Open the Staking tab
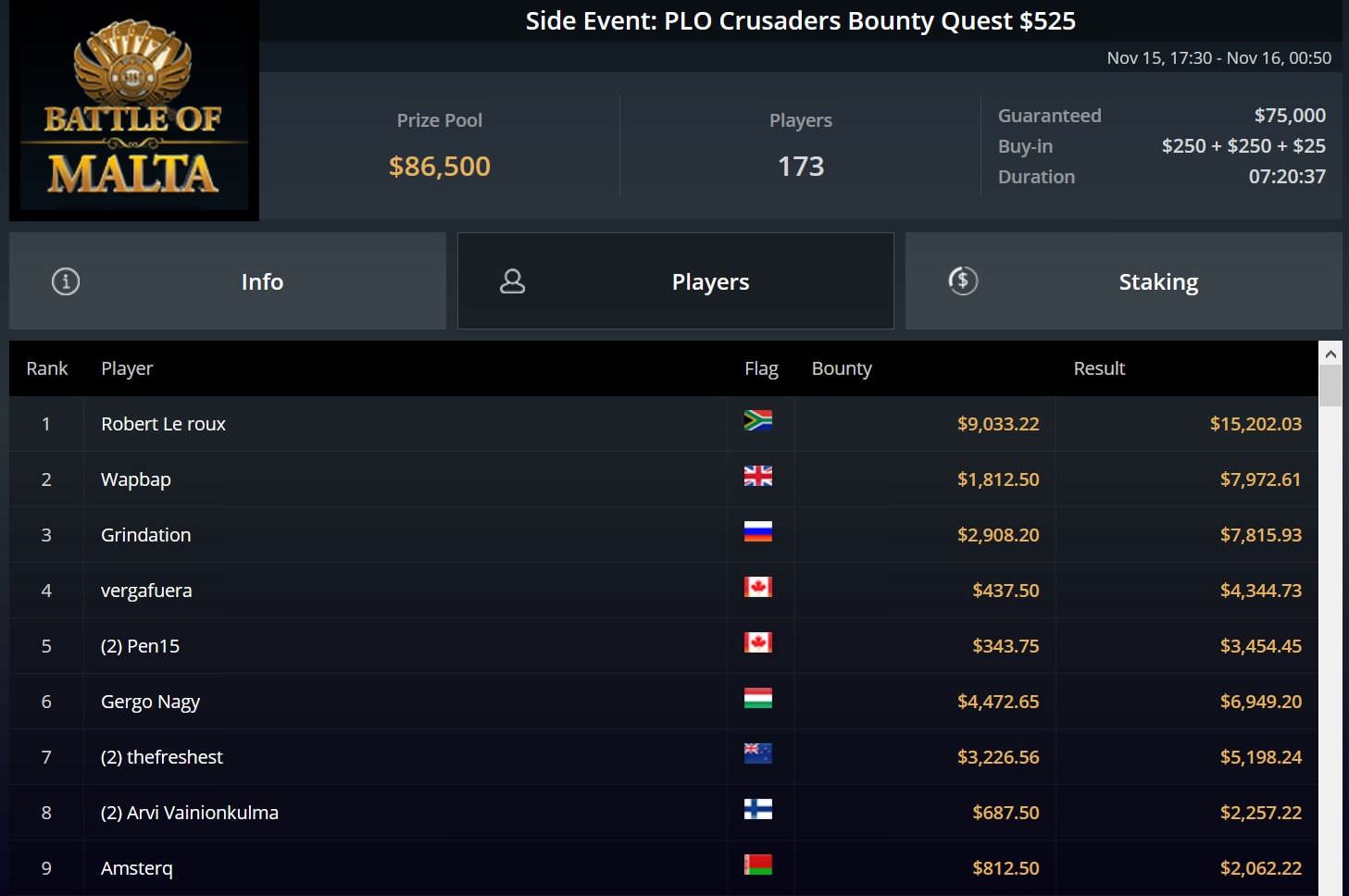 point(1123,281)
